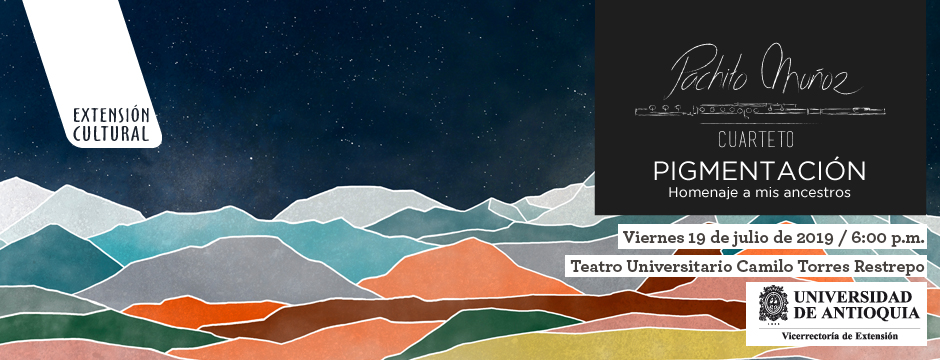Click the dark brown ridge below the orange mountain
The image size is (940, 360).
(468, 311)
